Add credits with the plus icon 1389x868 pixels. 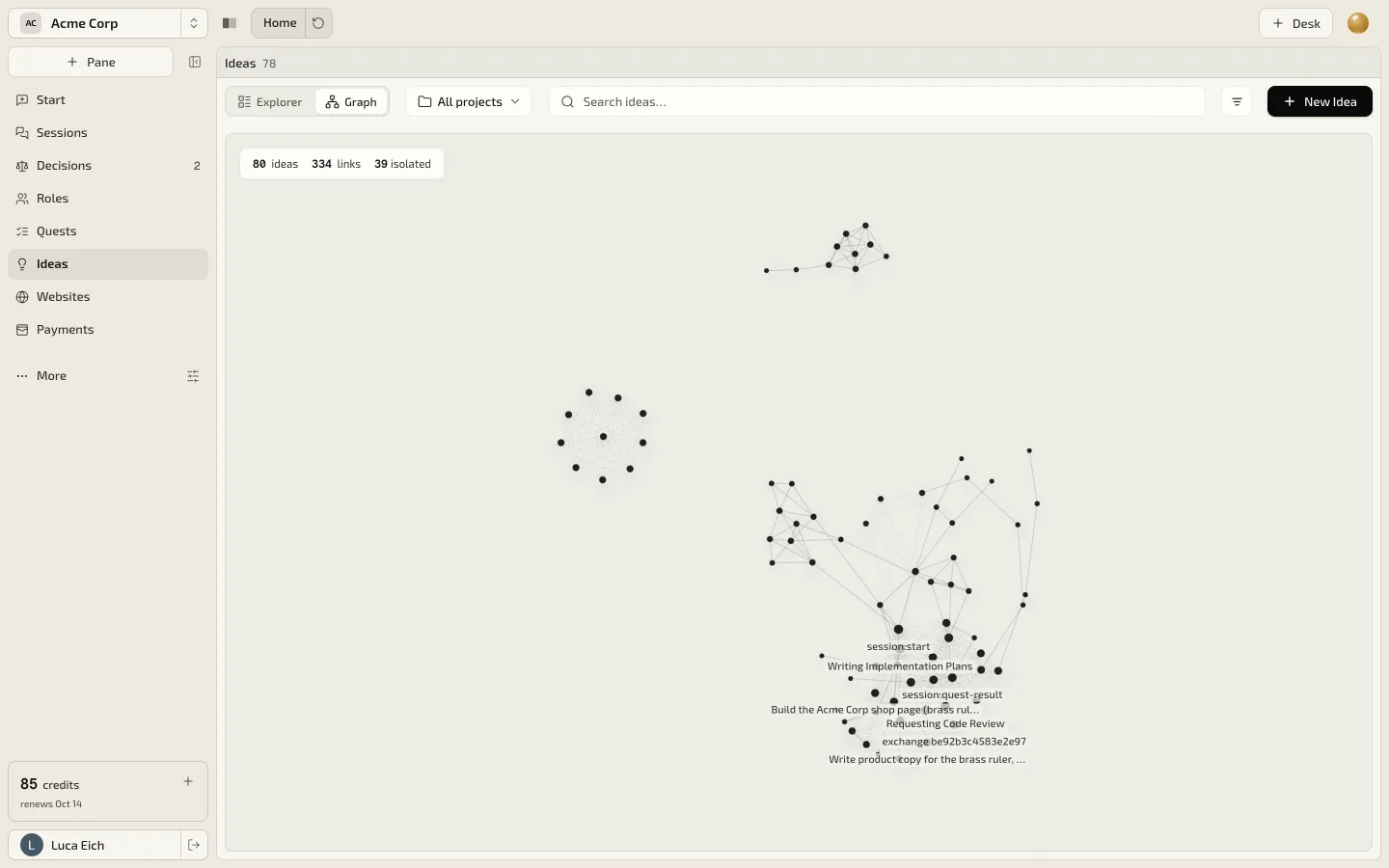tap(188, 781)
